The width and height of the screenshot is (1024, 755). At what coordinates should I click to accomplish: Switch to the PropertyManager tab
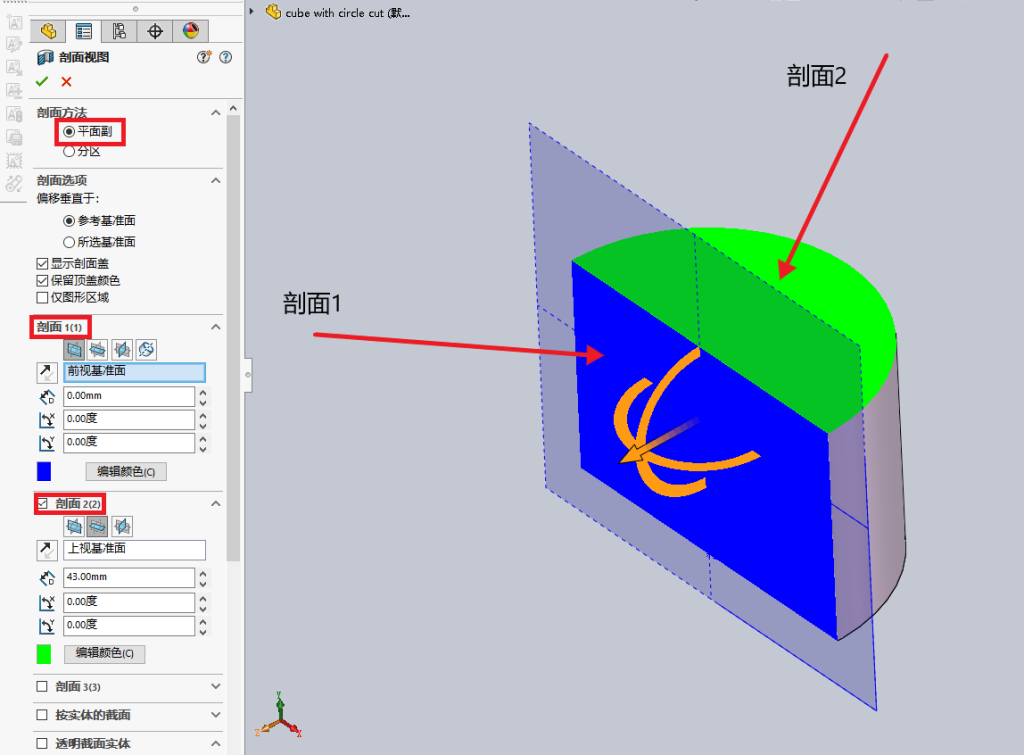(84, 31)
